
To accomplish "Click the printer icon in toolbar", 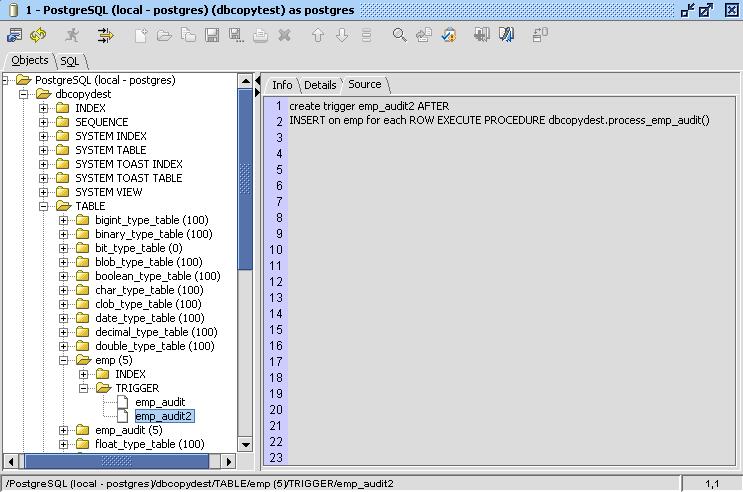I will coord(260,35).
